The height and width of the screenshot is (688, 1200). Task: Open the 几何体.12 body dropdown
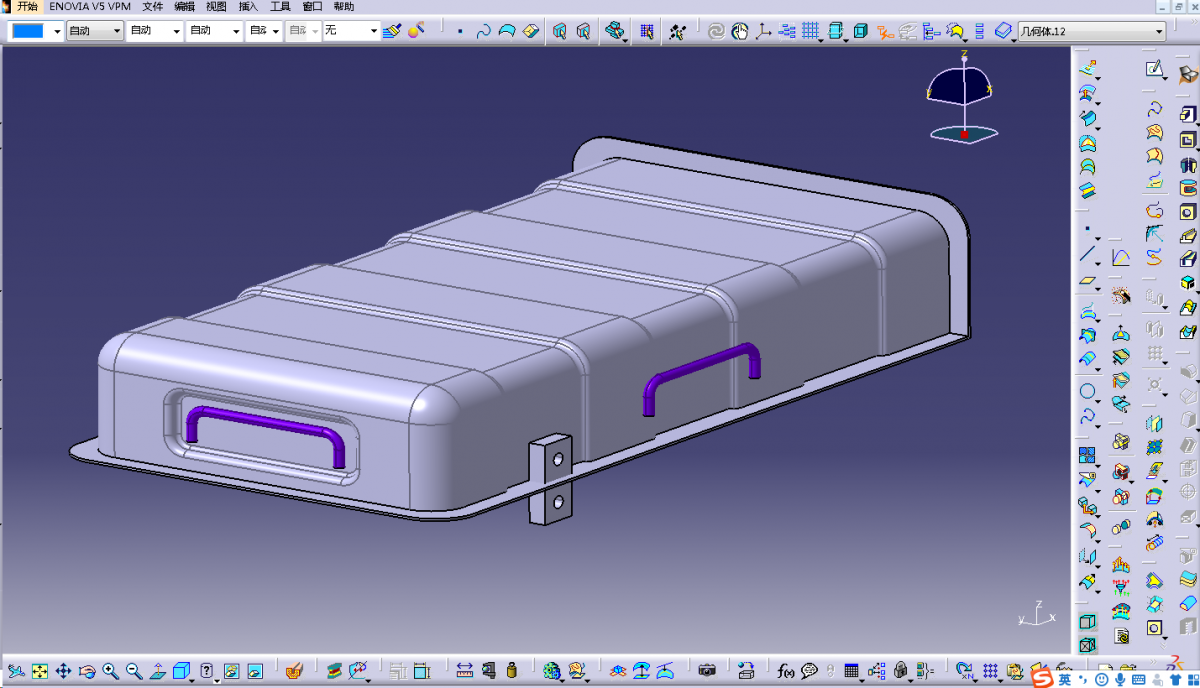[1159, 32]
